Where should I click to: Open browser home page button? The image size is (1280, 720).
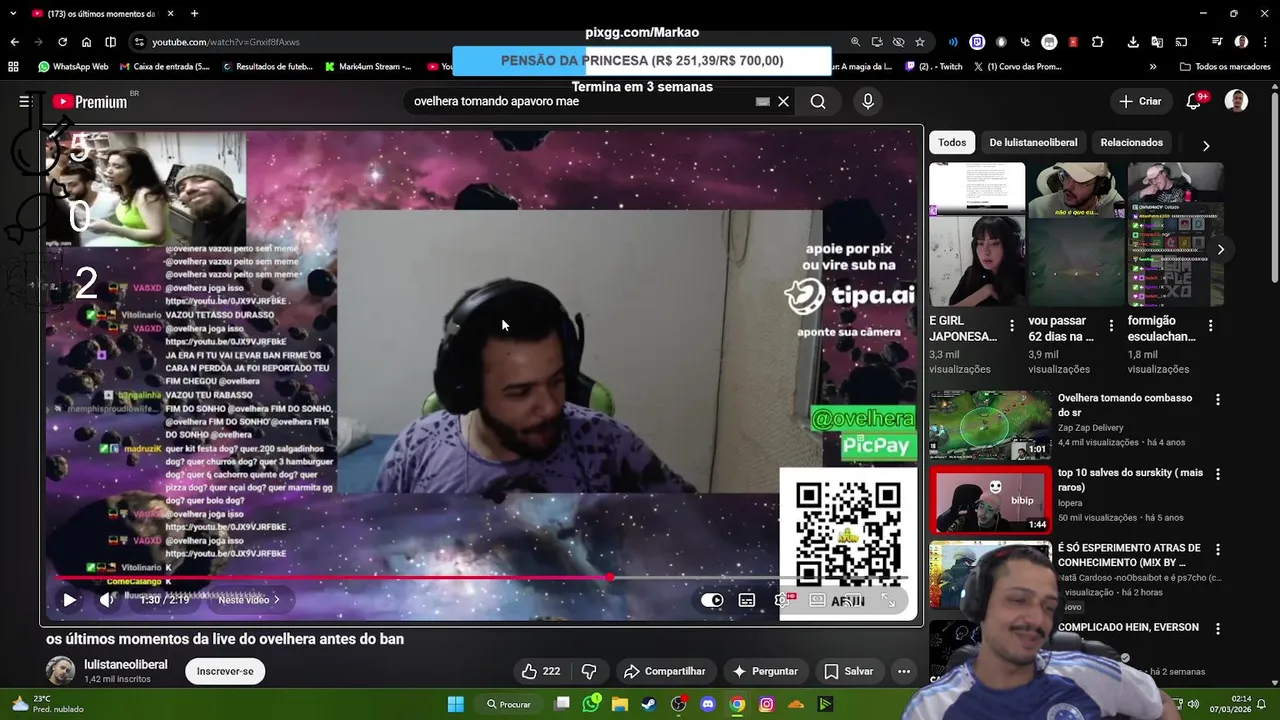(x=86, y=42)
